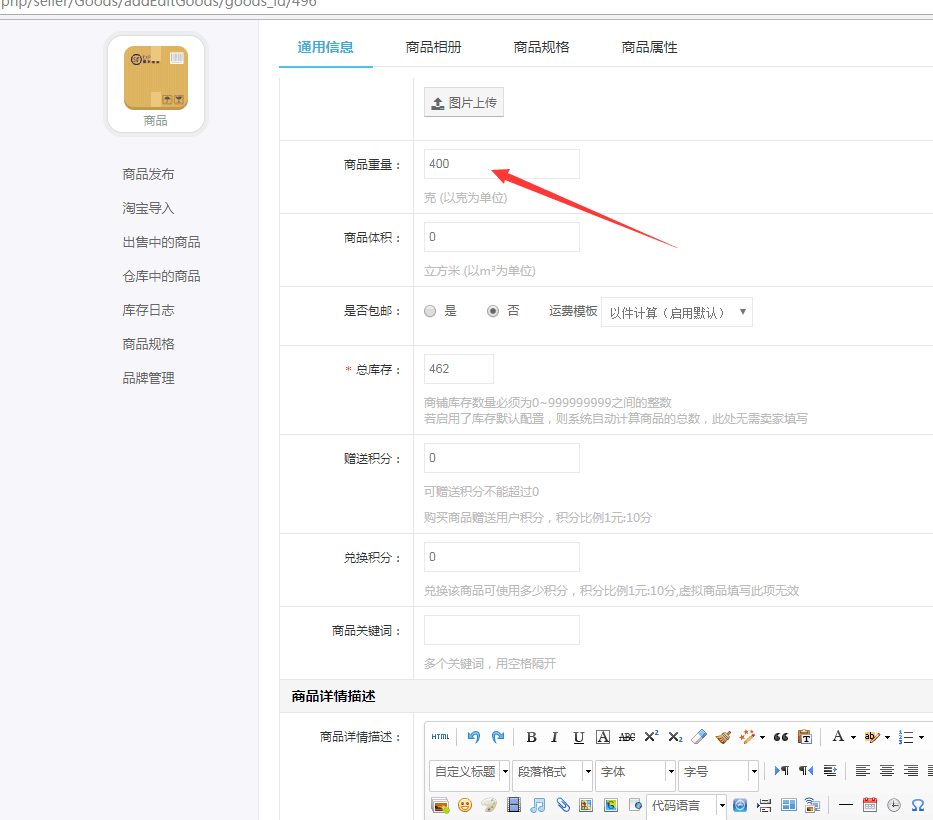Open the font color picker

839,737
